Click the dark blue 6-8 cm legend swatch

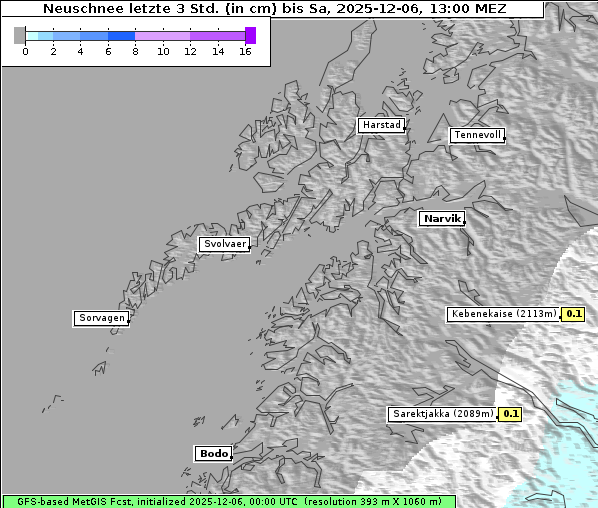(122, 36)
